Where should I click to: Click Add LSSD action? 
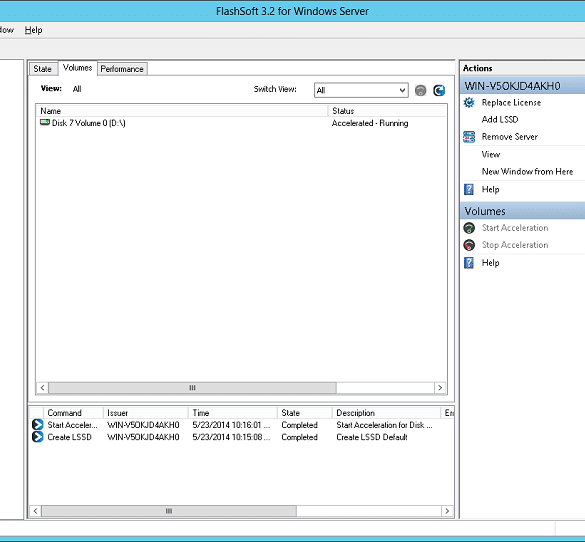coord(500,120)
